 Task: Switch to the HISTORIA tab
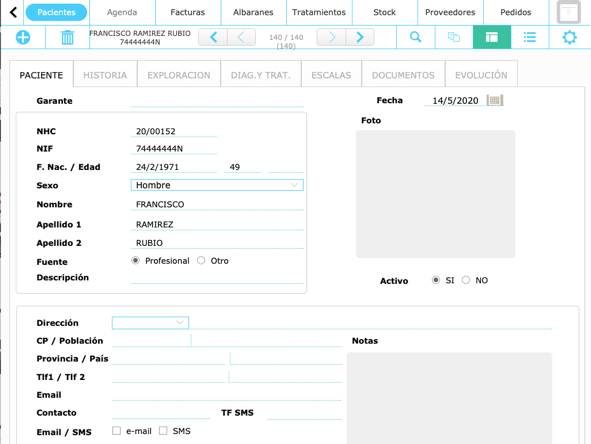pos(105,75)
